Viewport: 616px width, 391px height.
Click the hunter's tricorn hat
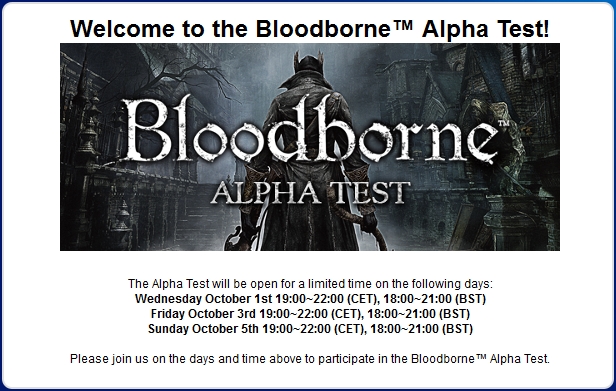(x=308, y=65)
